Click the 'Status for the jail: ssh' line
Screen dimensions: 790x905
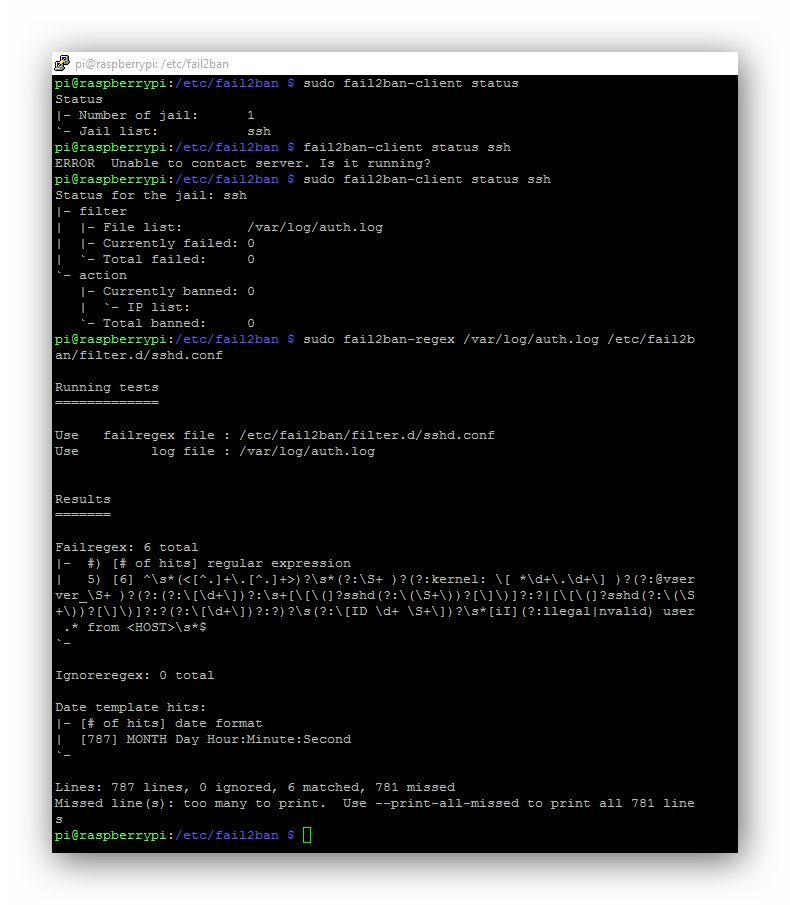pos(151,196)
